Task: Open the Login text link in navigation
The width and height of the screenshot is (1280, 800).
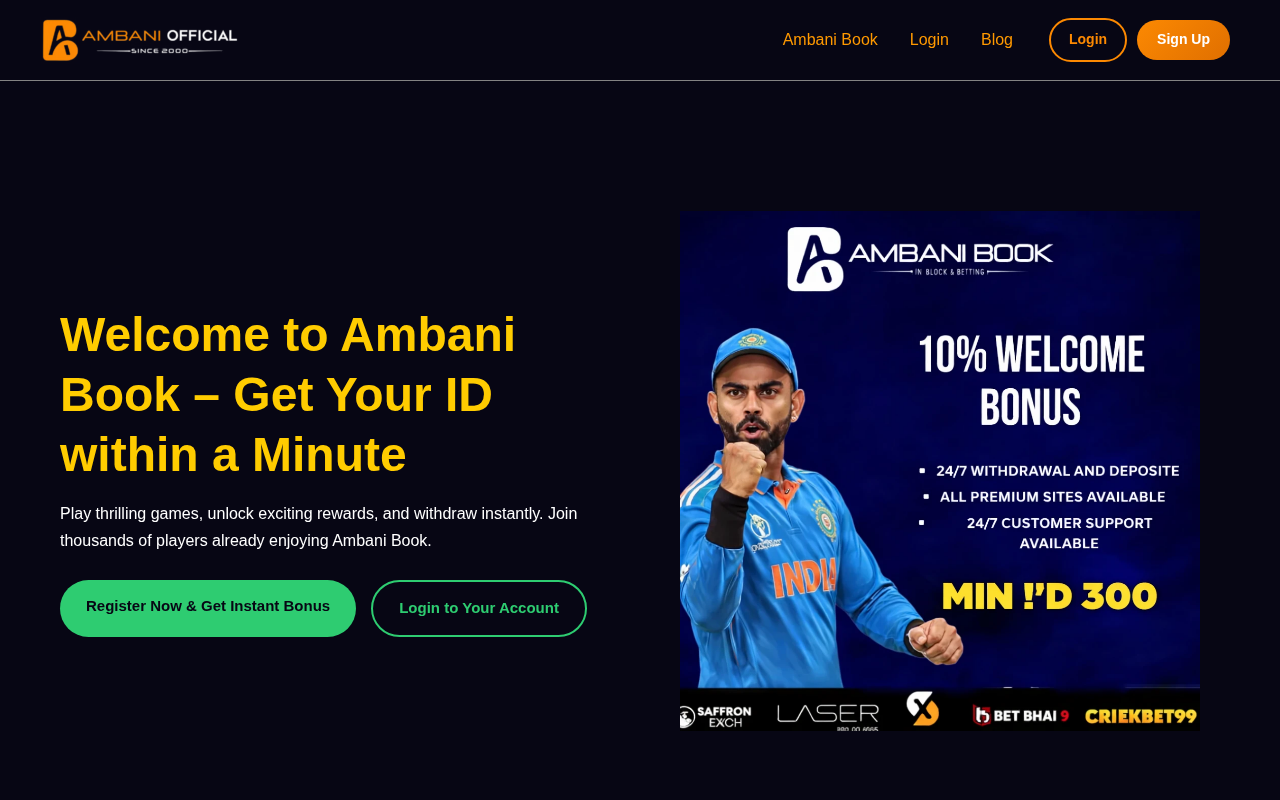Action: 929,40
